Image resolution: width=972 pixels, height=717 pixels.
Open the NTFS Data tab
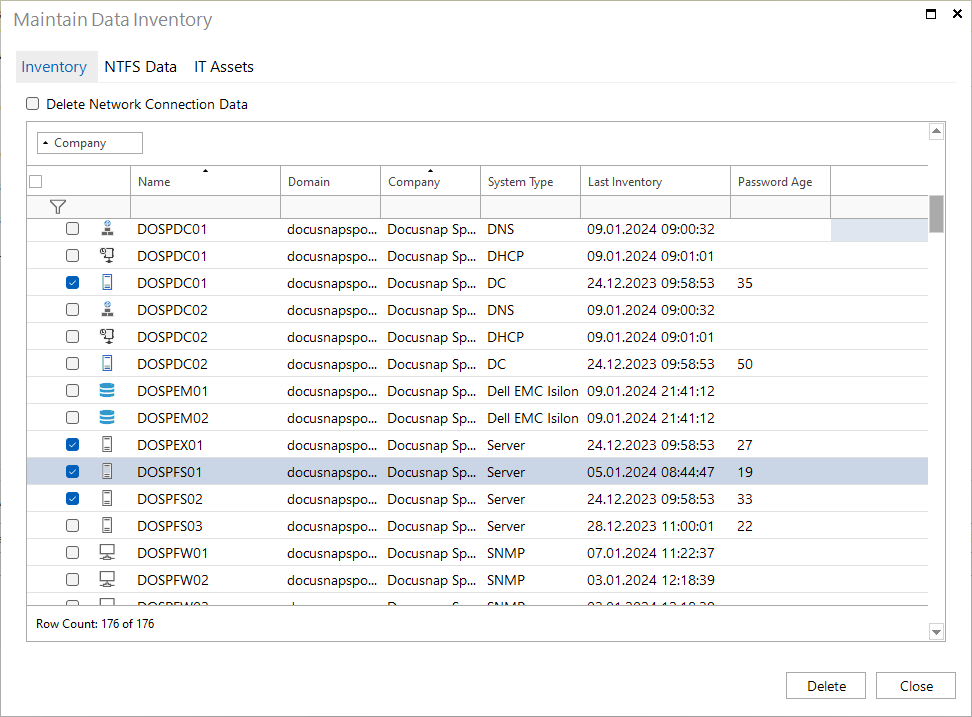coord(141,67)
